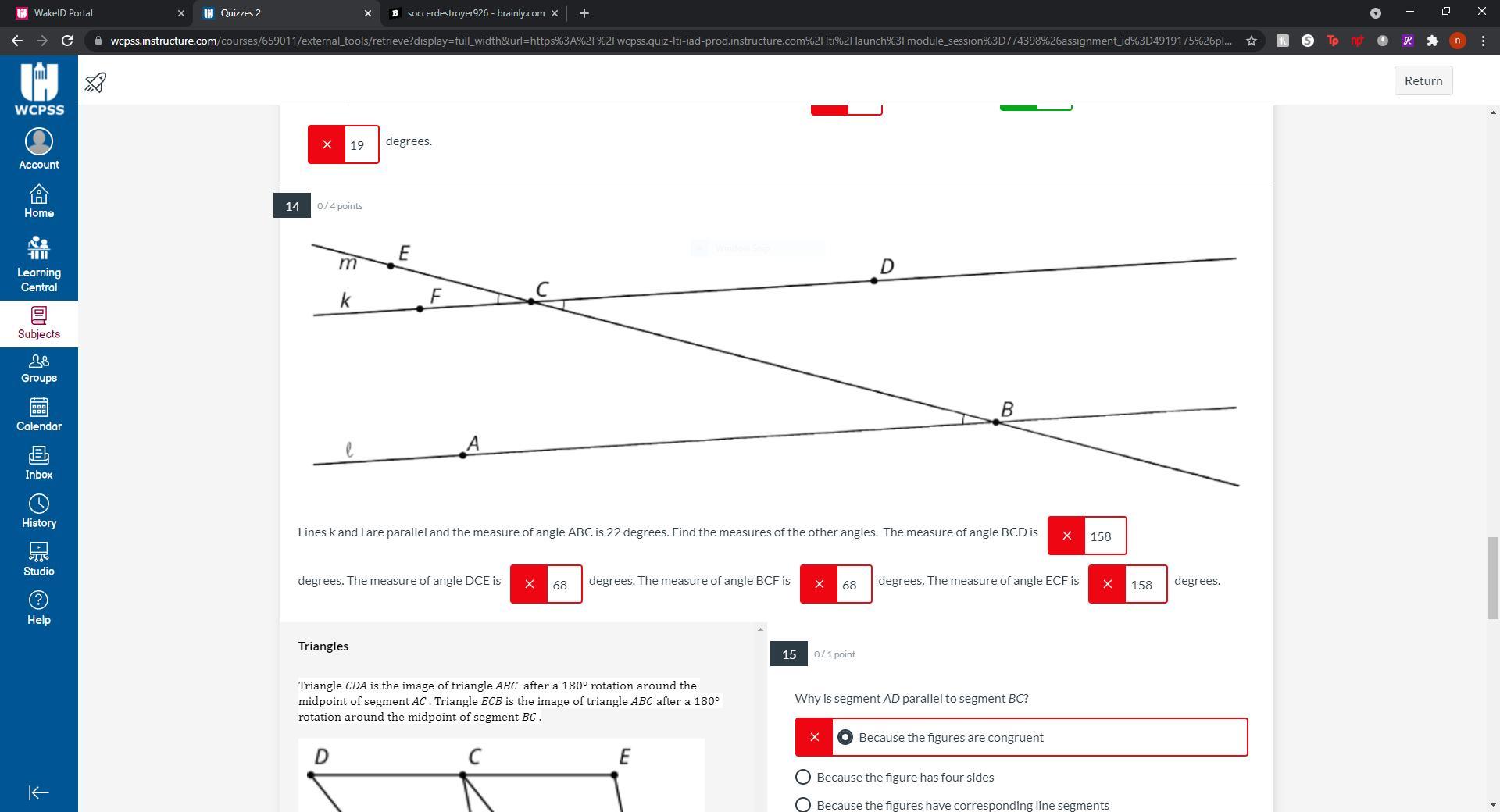The height and width of the screenshot is (812, 1500).
Task: Open the browser profile avatar
Action: pos(1457,41)
